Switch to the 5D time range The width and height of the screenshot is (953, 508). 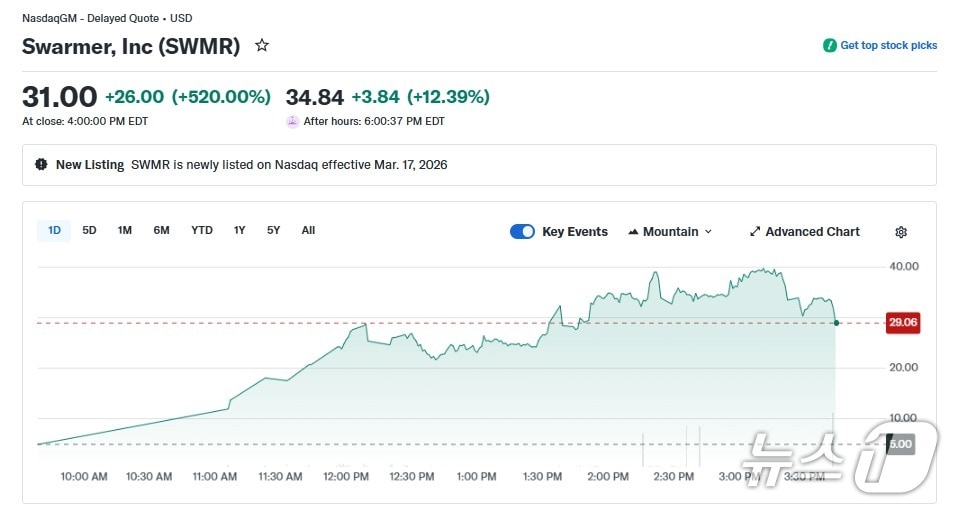tap(89, 231)
